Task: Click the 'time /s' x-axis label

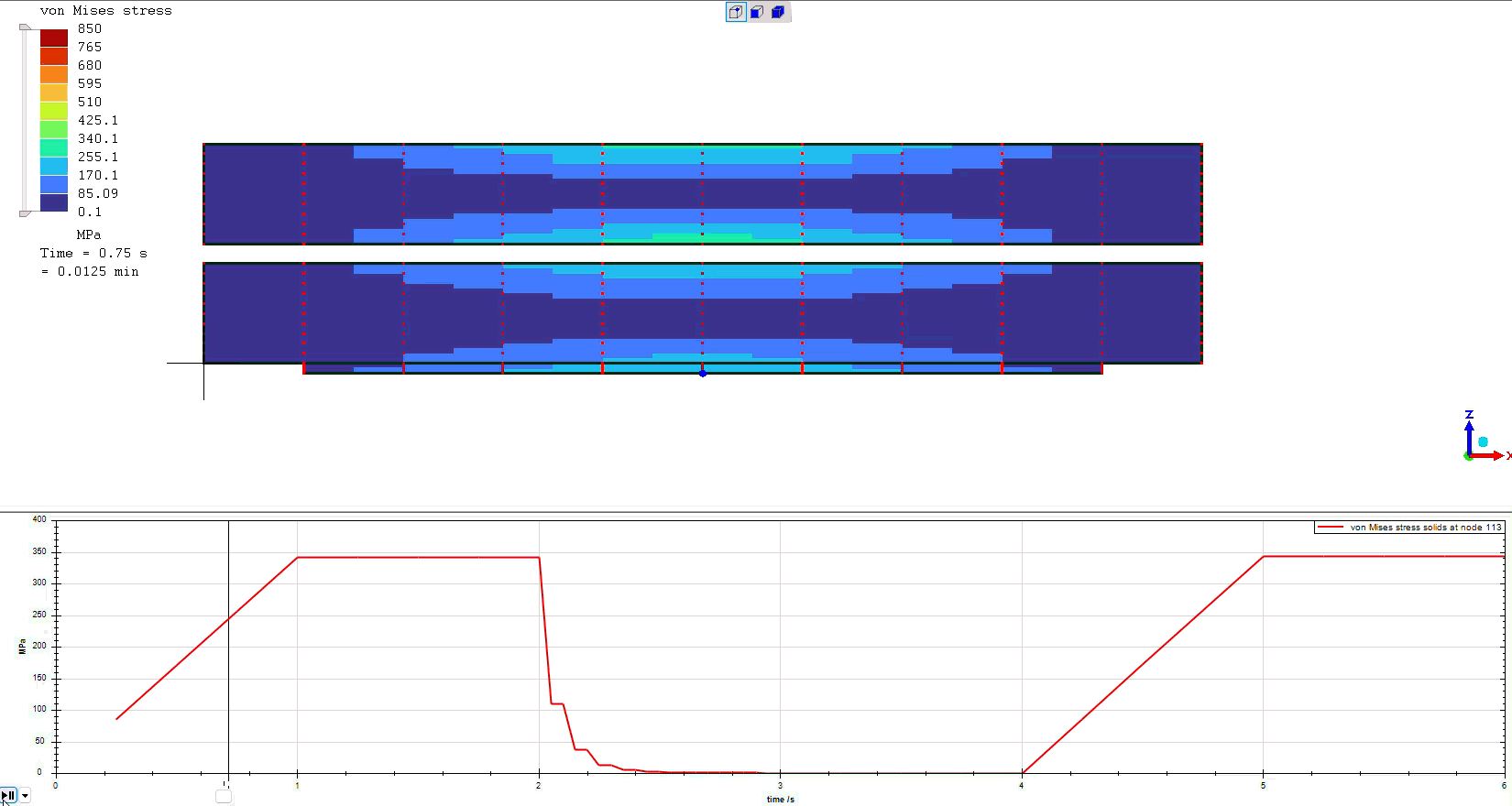Action: point(781,800)
